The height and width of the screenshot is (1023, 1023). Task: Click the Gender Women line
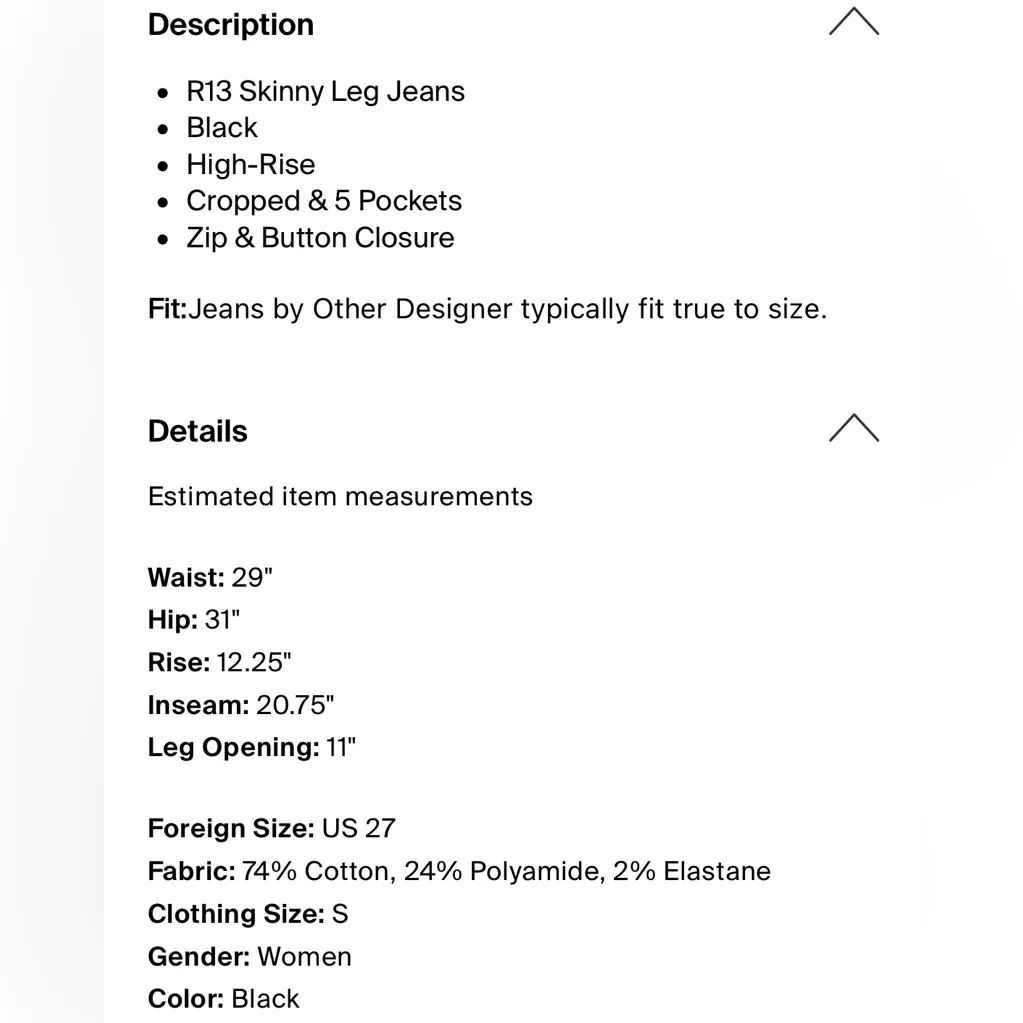click(x=250, y=957)
